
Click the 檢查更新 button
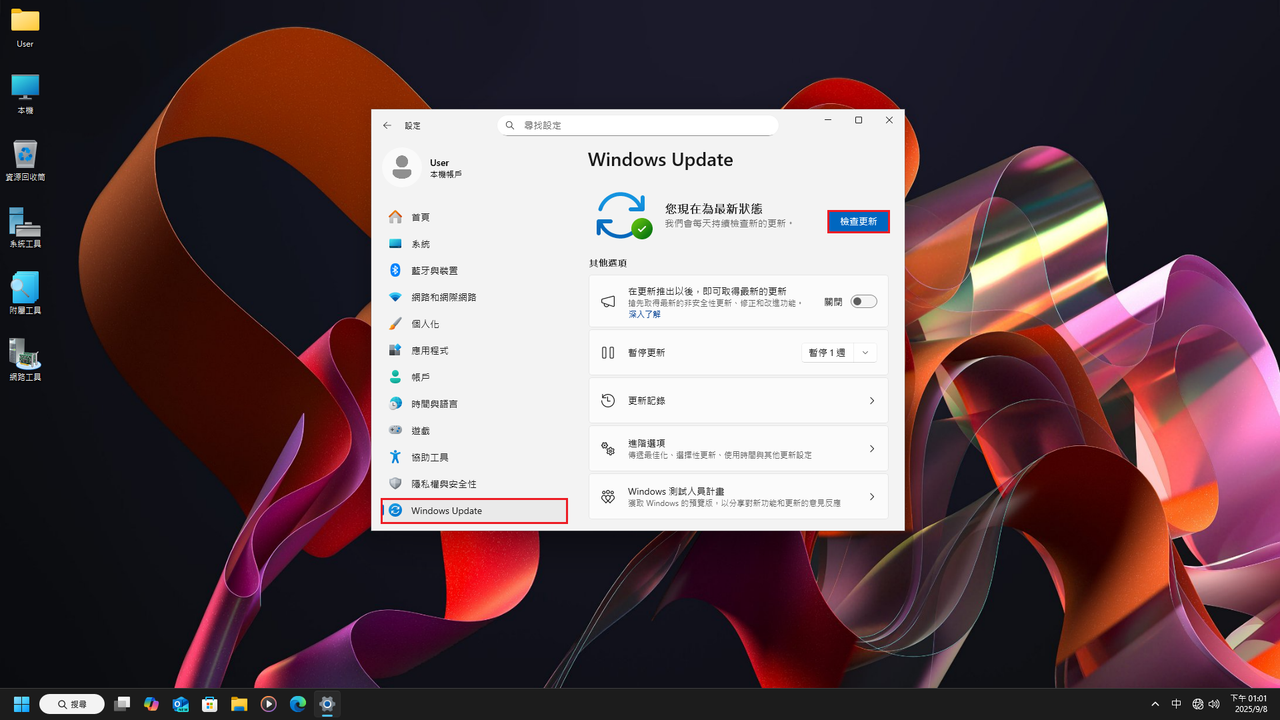pos(858,222)
